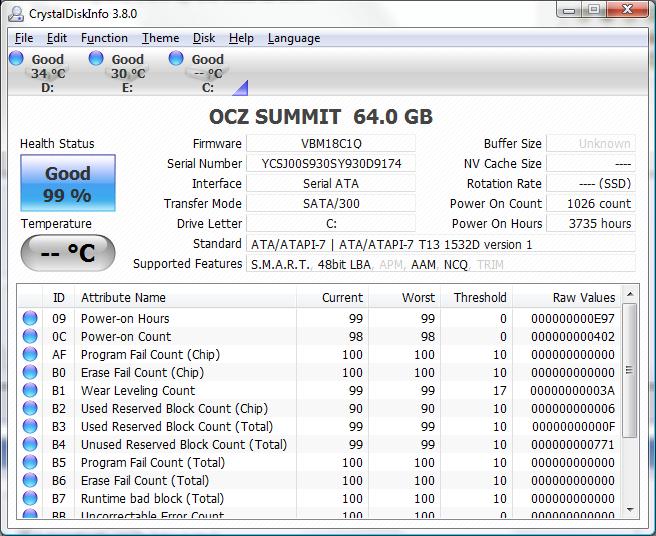
Task: Click the Drive Letter field C:
Action: click(331, 224)
